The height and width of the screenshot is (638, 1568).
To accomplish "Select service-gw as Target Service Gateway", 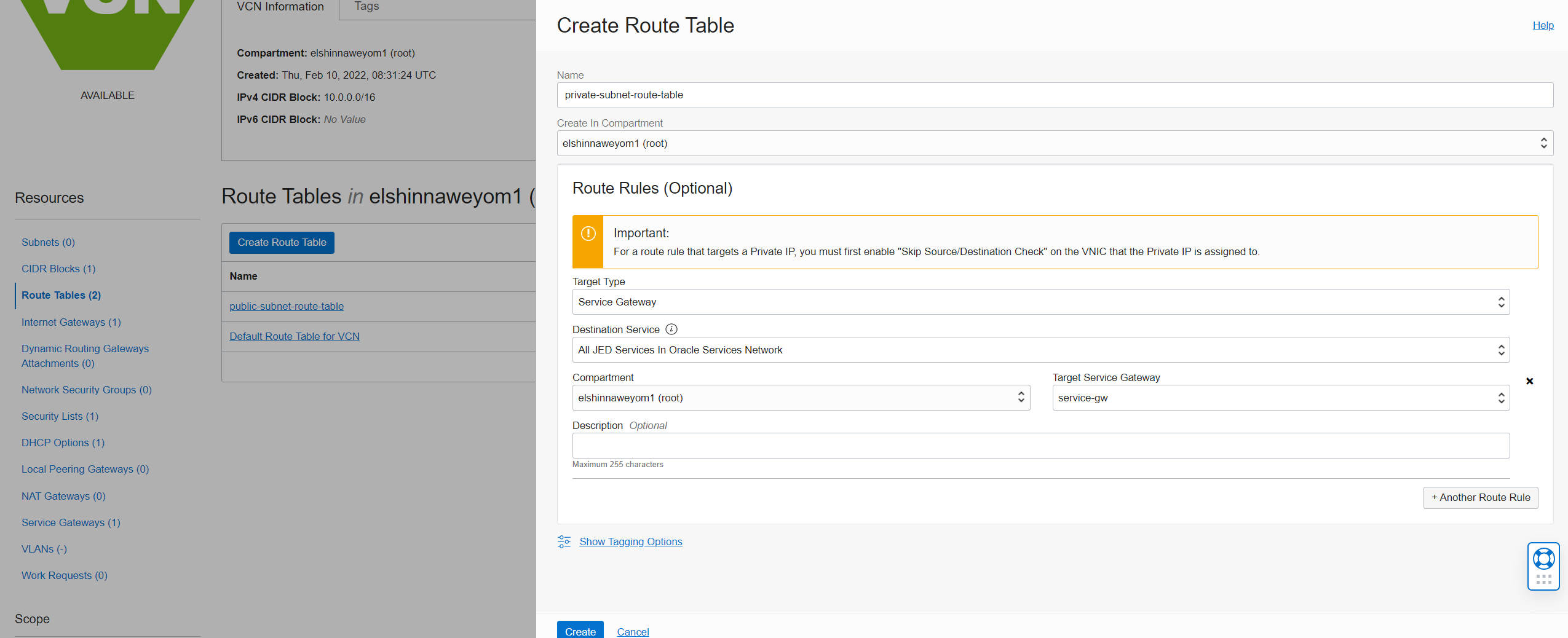I will click(1279, 398).
